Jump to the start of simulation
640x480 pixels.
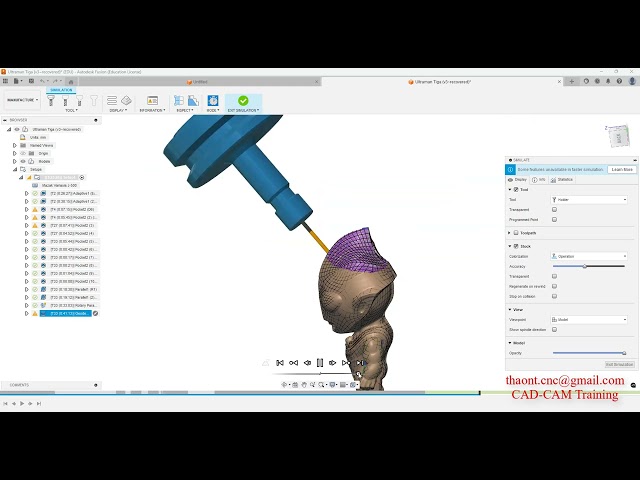pyautogui.click(x=280, y=363)
